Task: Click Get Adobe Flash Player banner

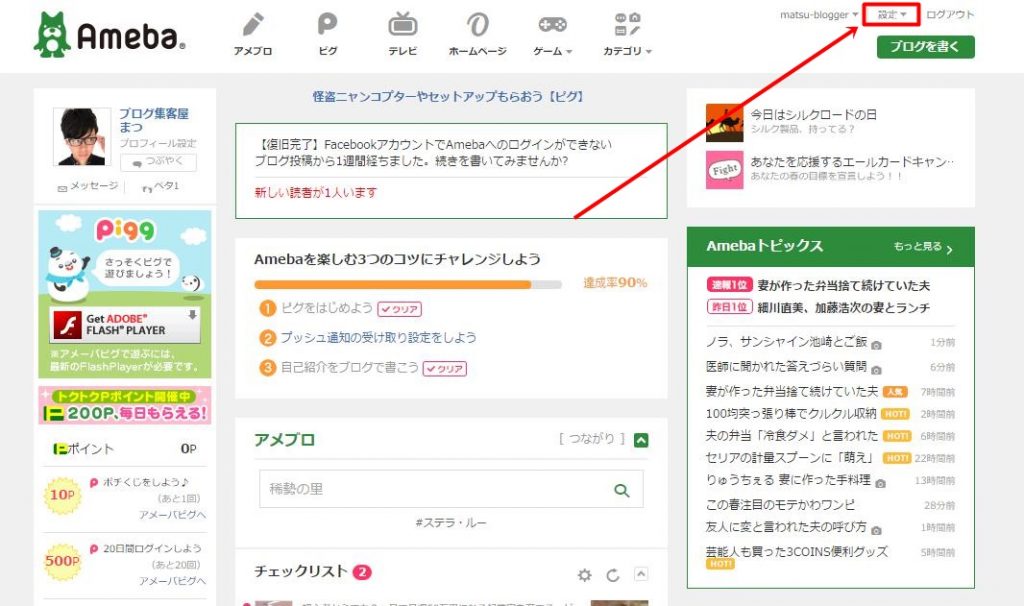Action: 125,325
